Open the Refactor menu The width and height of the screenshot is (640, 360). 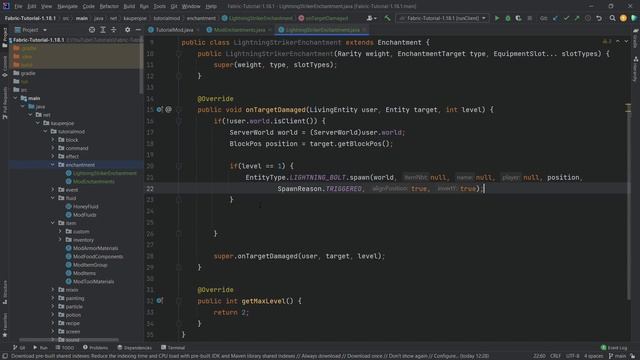pos(109,6)
